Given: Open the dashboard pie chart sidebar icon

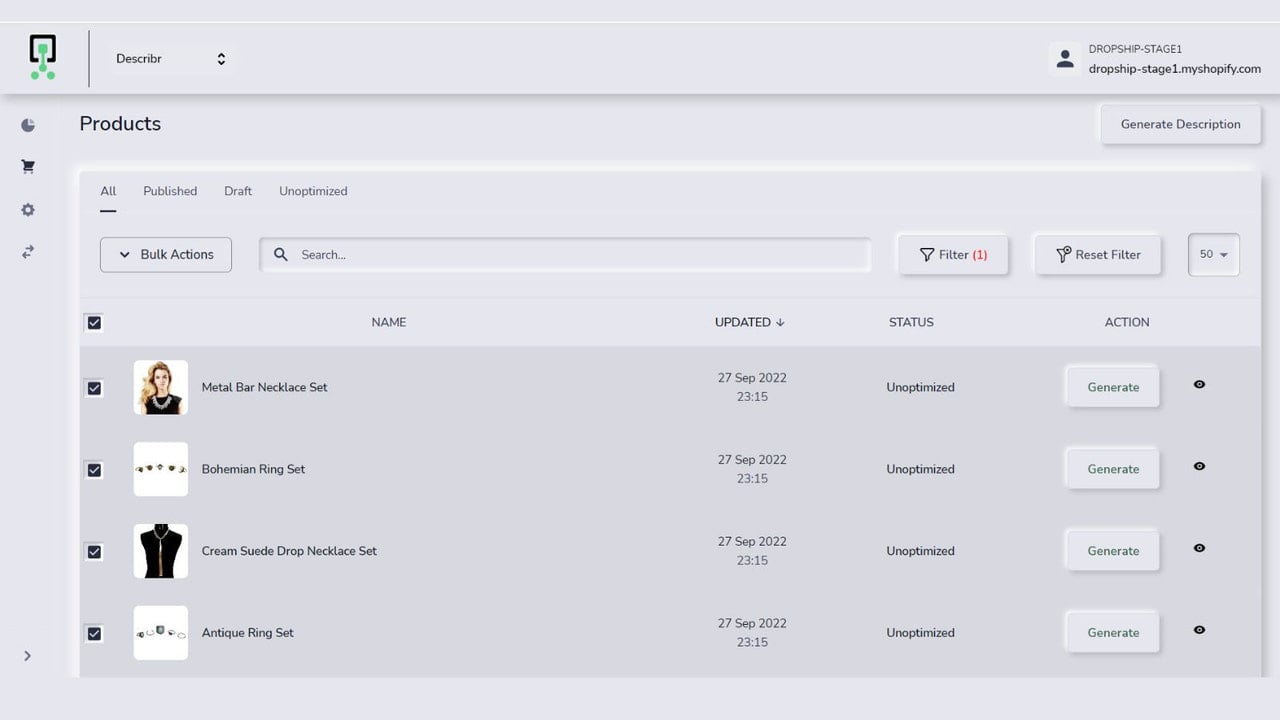Looking at the screenshot, I should coord(28,125).
